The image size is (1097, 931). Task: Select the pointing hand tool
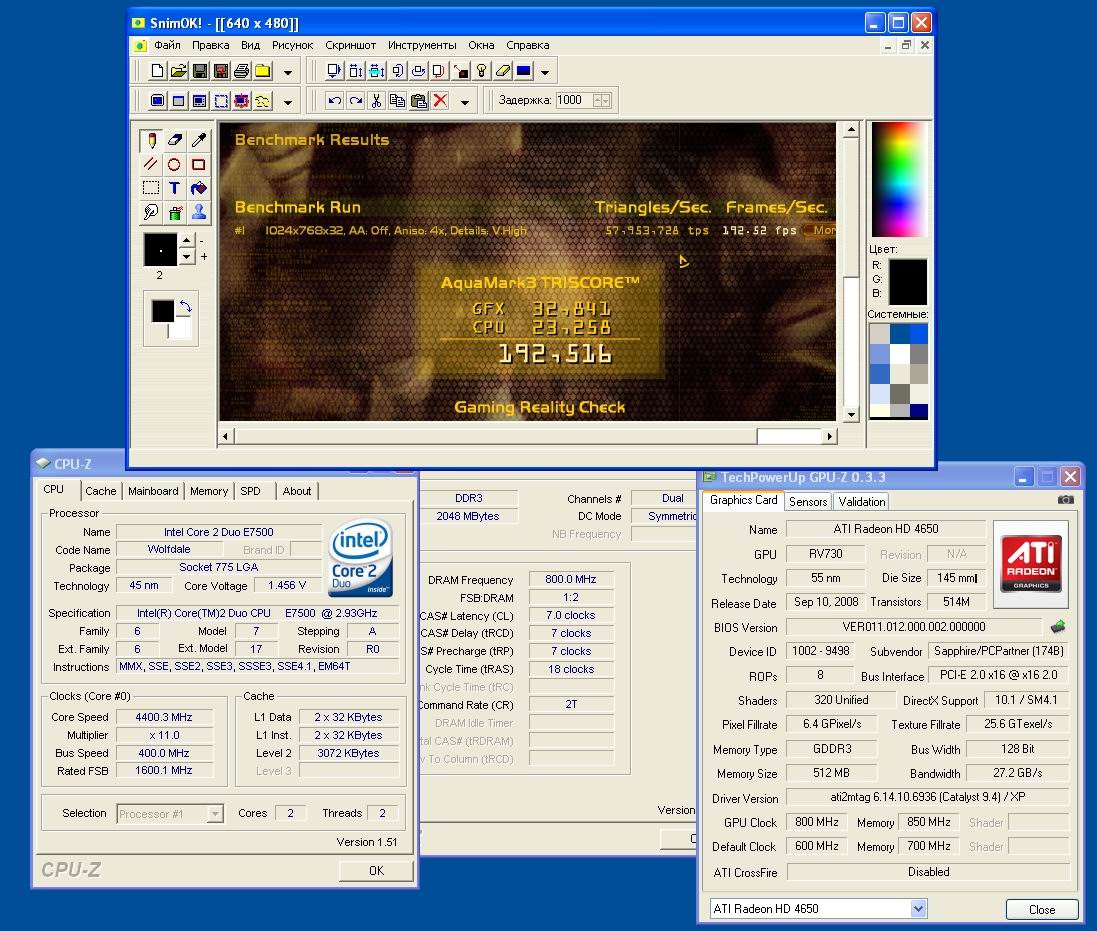[x=150, y=212]
